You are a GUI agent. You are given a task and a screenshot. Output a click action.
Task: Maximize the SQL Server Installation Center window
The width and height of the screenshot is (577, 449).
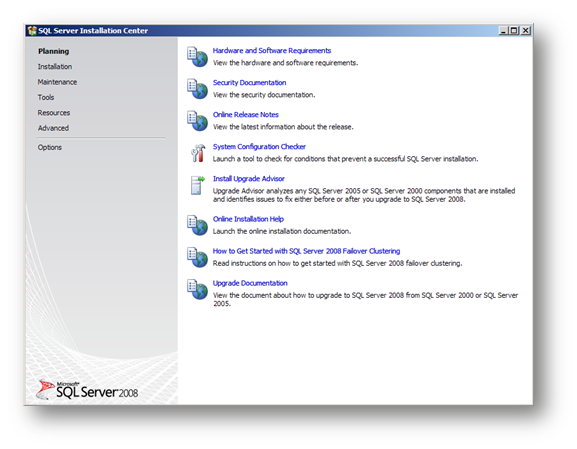(514, 31)
